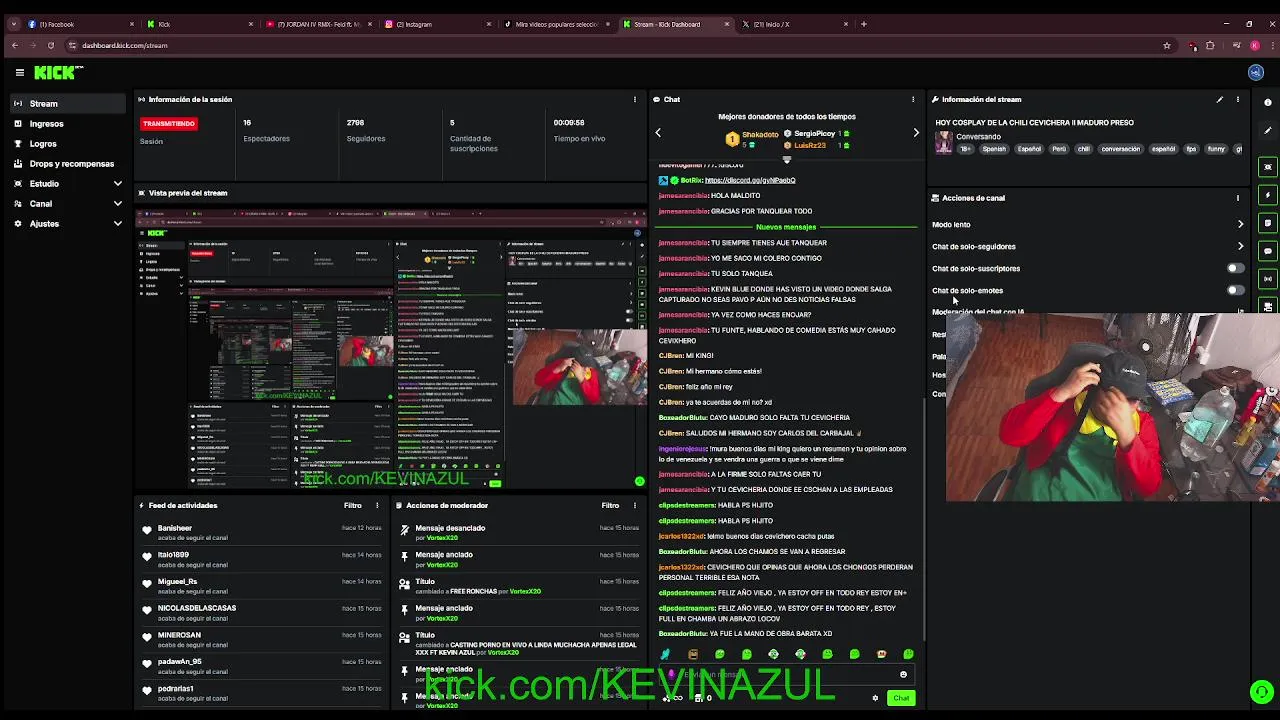Image resolution: width=1280 pixels, height=720 pixels.
Task: Pick the blue emote in quick emote row
Action: [666, 654]
